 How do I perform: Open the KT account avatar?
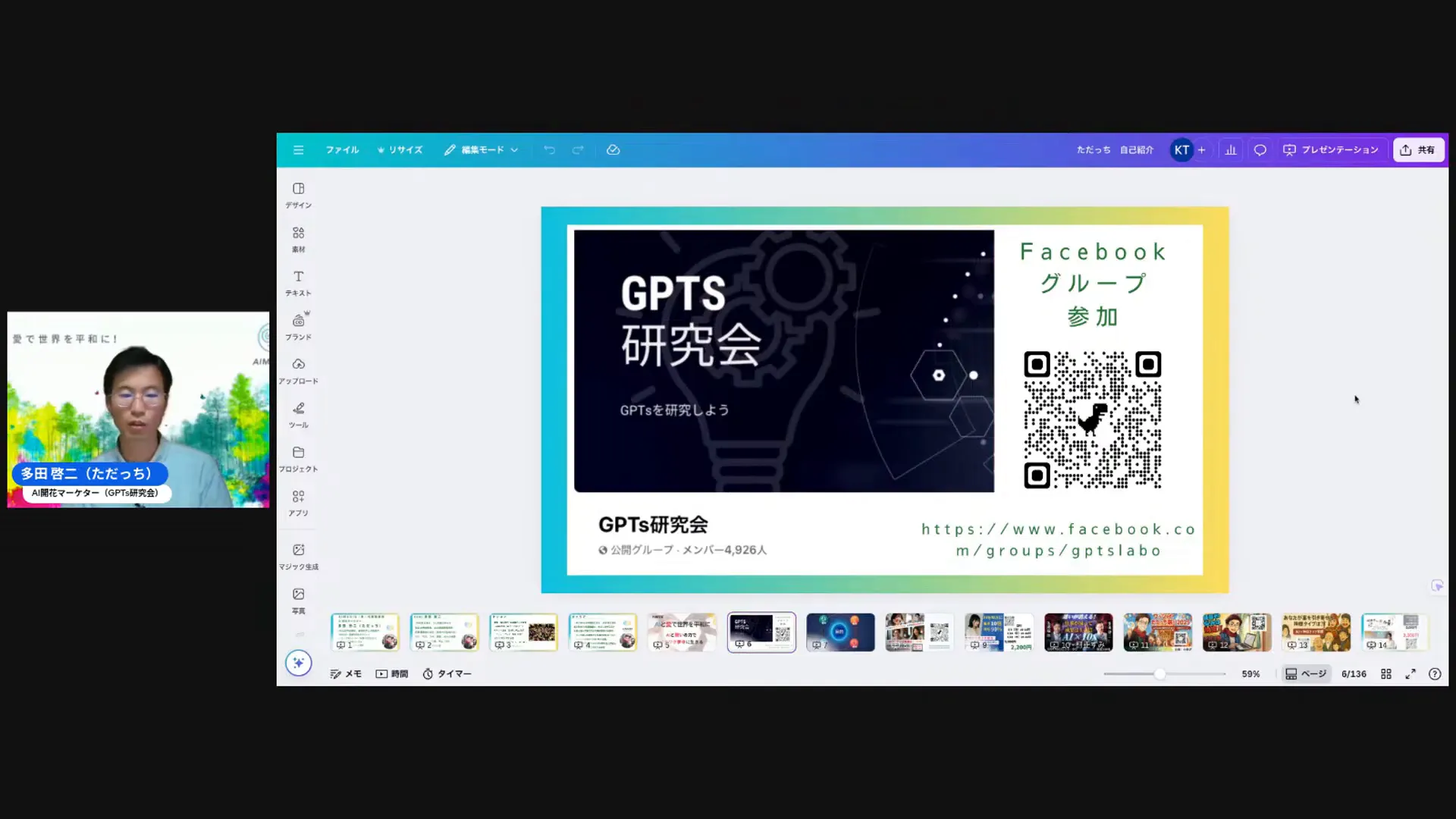tap(1181, 150)
